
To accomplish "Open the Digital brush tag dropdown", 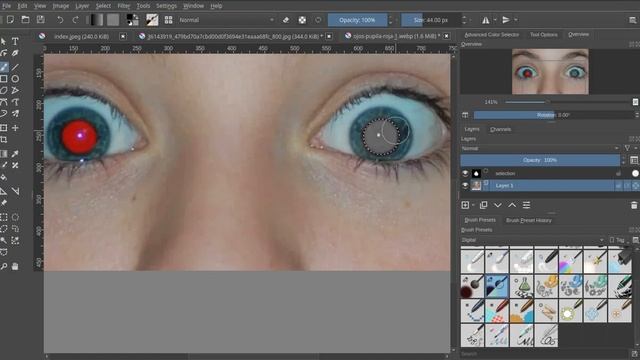I will point(533,240).
